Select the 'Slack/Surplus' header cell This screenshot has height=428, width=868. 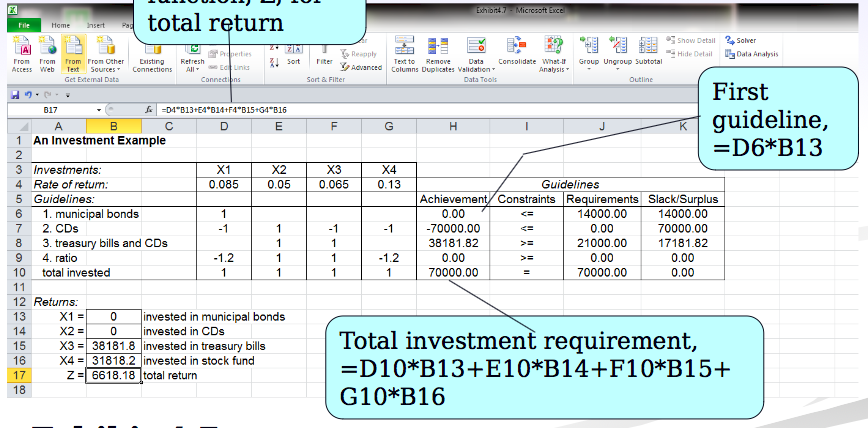(x=683, y=199)
